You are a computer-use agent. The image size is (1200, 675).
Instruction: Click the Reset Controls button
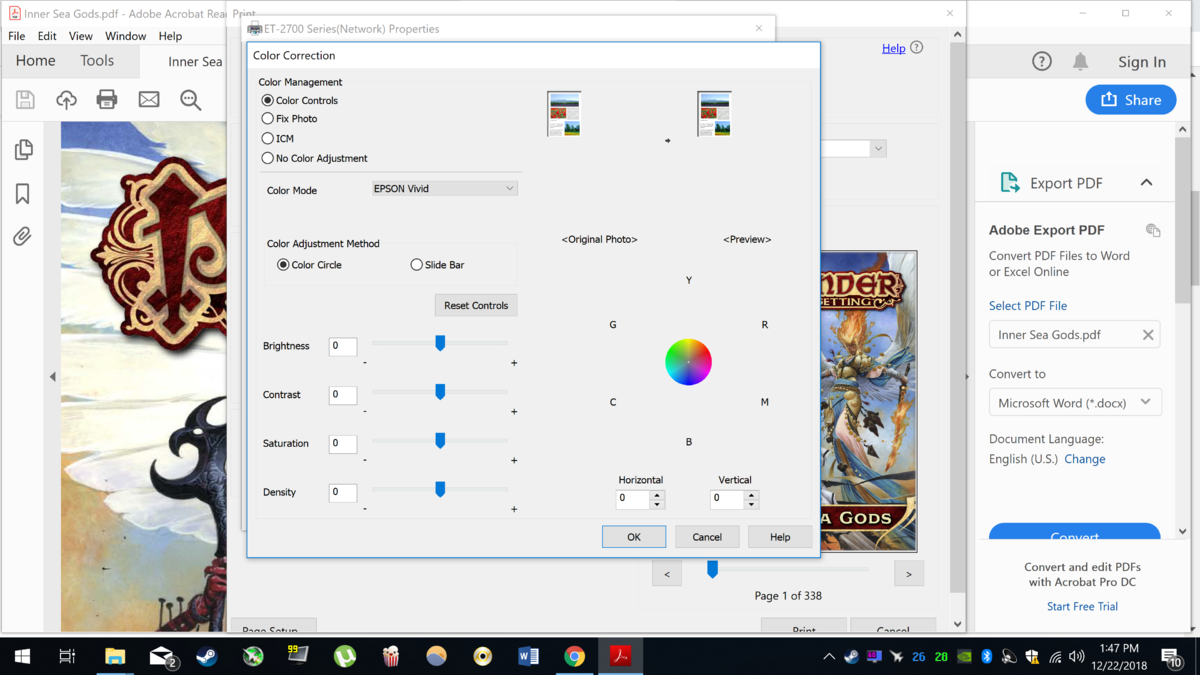click(476, 306)
